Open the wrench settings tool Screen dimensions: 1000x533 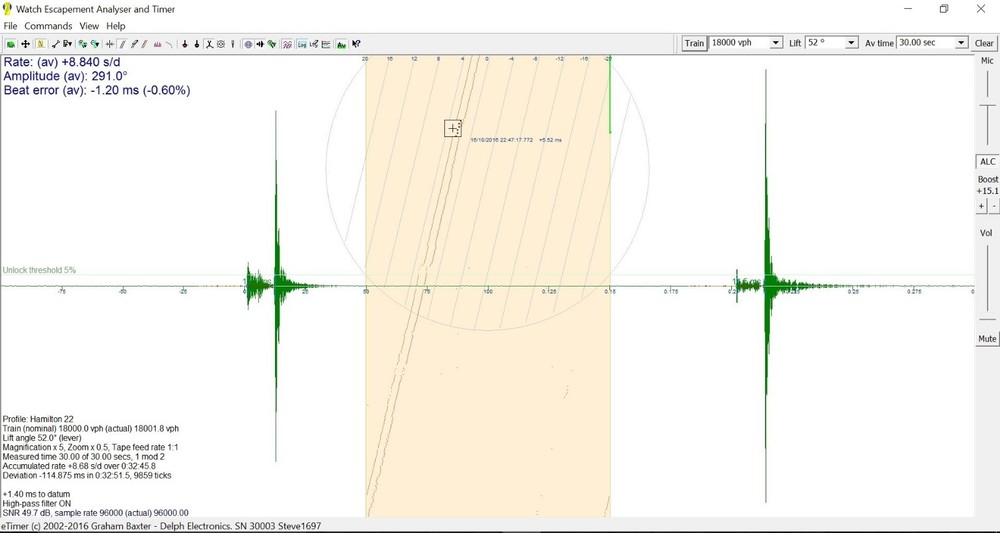point(55,44)
